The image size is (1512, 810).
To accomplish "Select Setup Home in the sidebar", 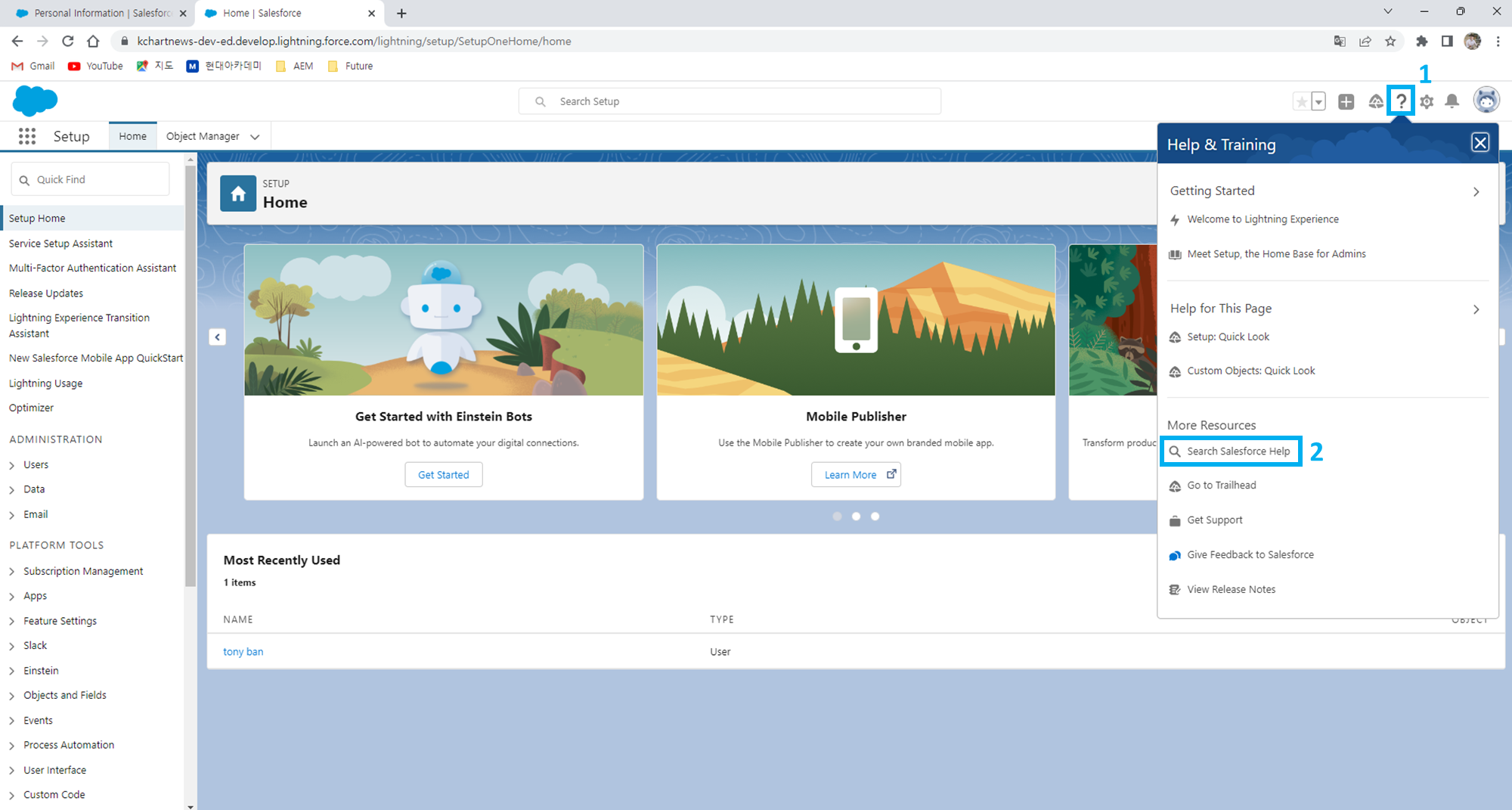I will pos(92,219).
